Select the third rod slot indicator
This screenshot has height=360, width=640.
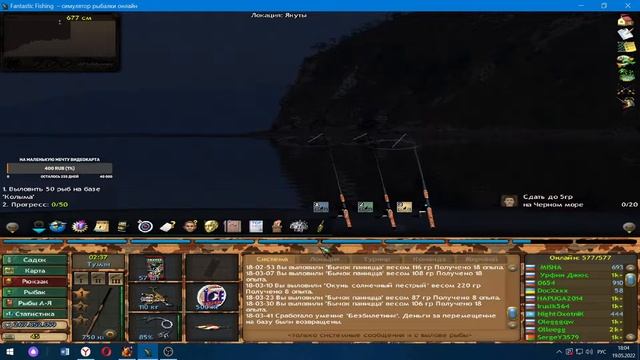(404, 207)
